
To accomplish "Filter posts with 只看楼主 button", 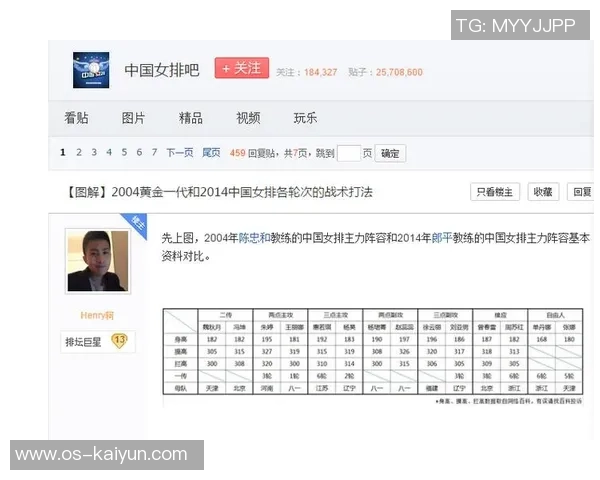I will tap(495, 192).
